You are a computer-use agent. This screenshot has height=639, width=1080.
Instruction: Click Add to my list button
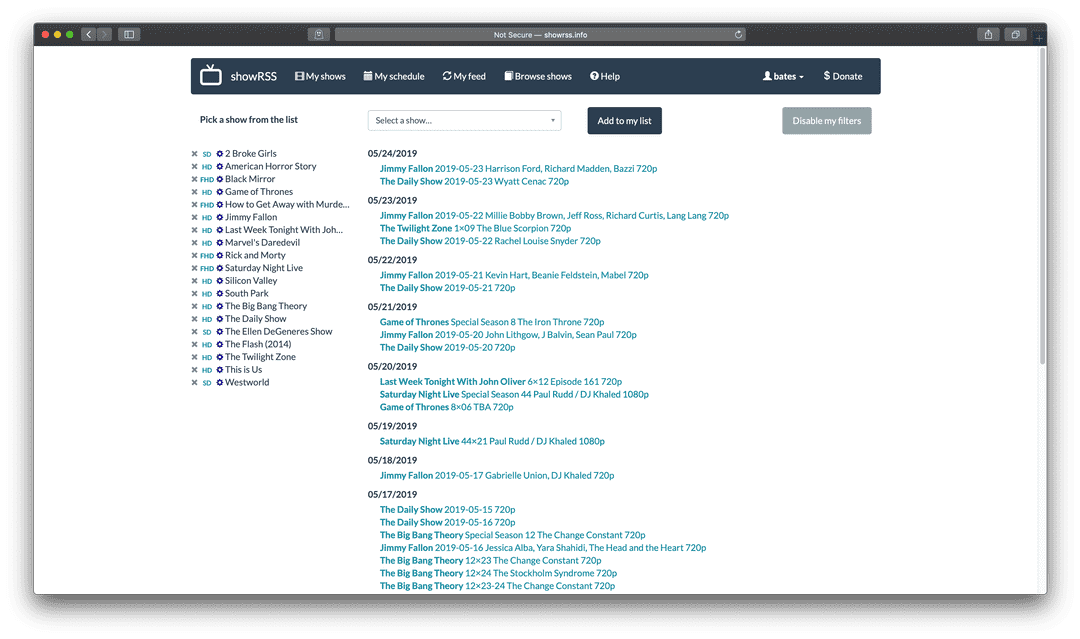pyautogui.click(x=624, y=121)
